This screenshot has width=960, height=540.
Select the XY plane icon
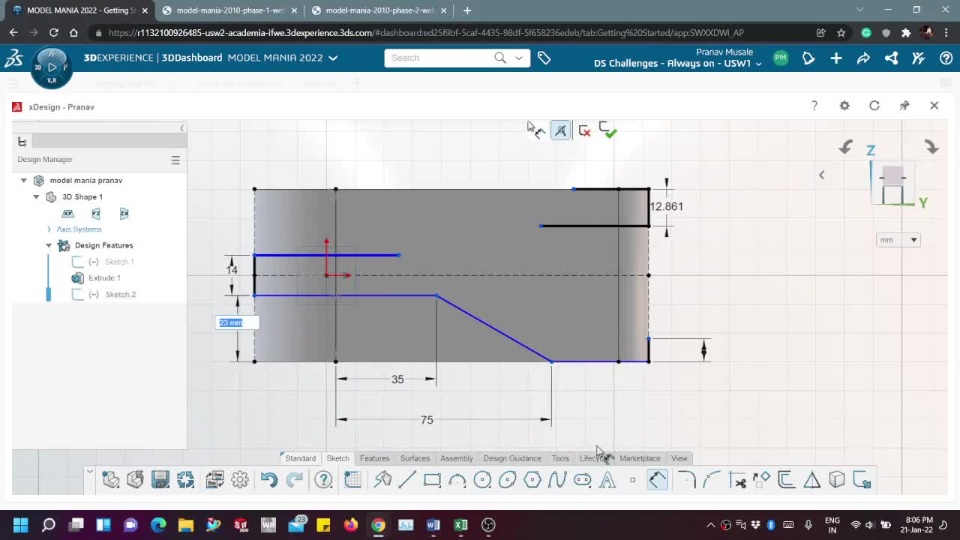[x=68, y=214]
